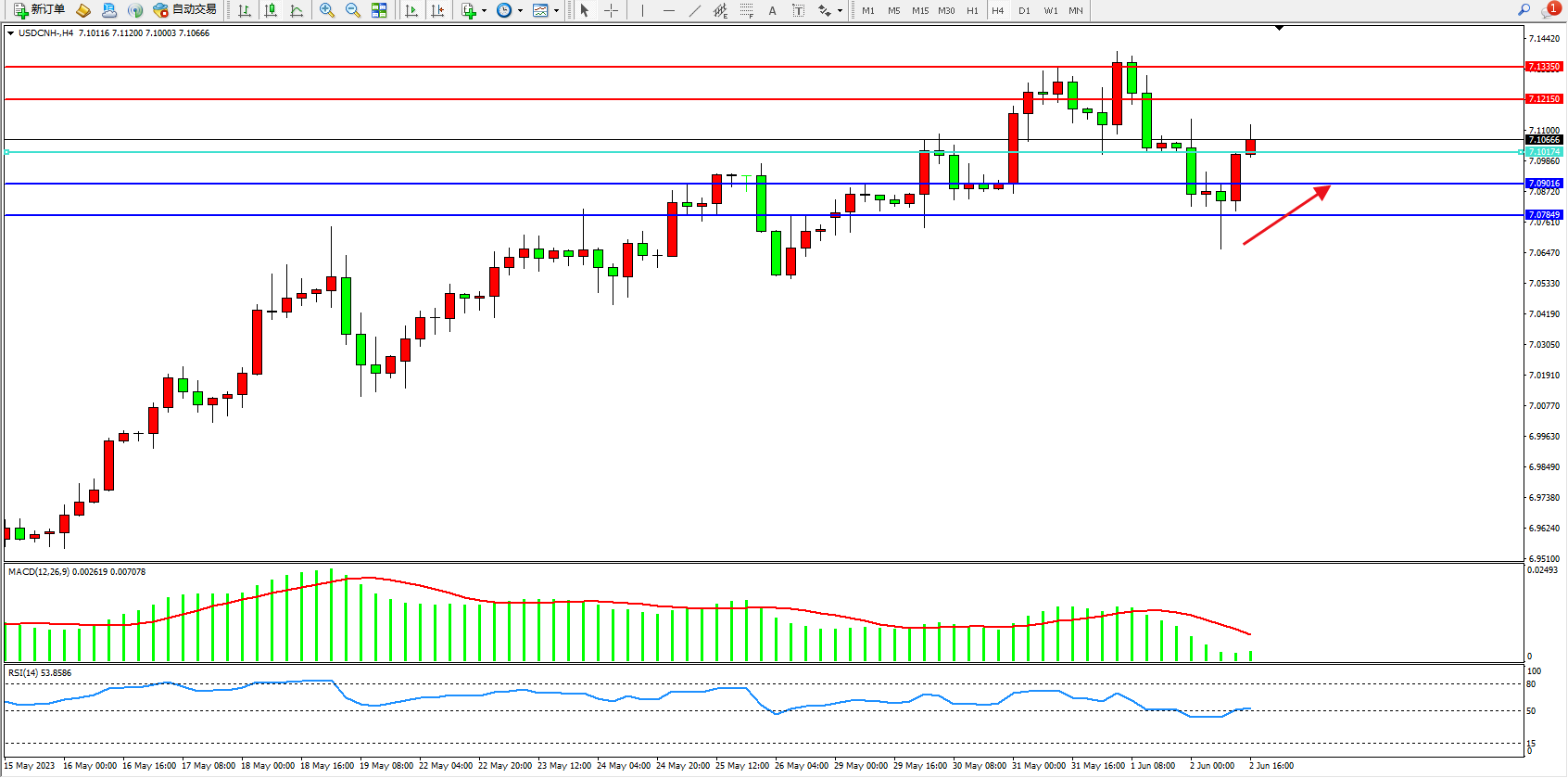The height and width of the screenshot is (778, 1568).
Task: Open the notifications chat bubble with badge
Action: pos(1549,10)
